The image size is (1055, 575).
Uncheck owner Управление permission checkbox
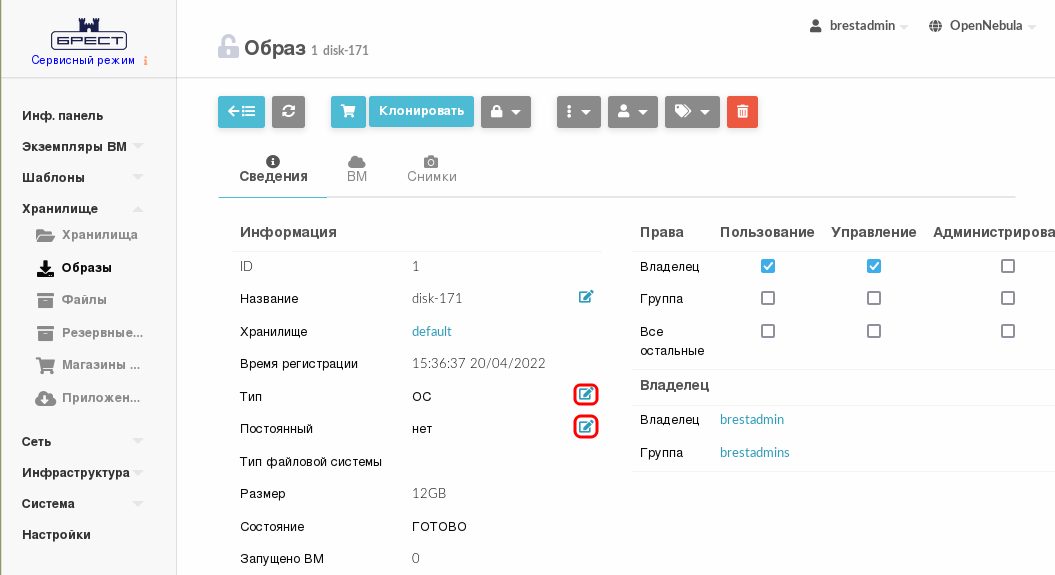click(874, 266)
